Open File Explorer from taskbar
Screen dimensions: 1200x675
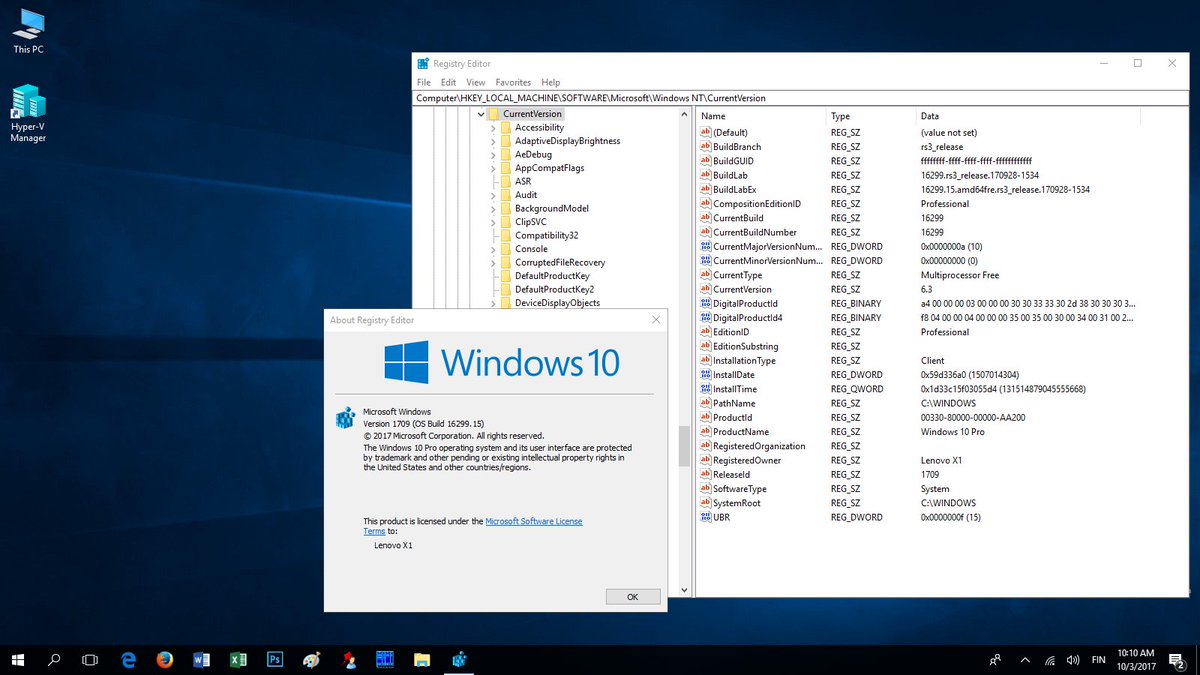coord(422,660)
